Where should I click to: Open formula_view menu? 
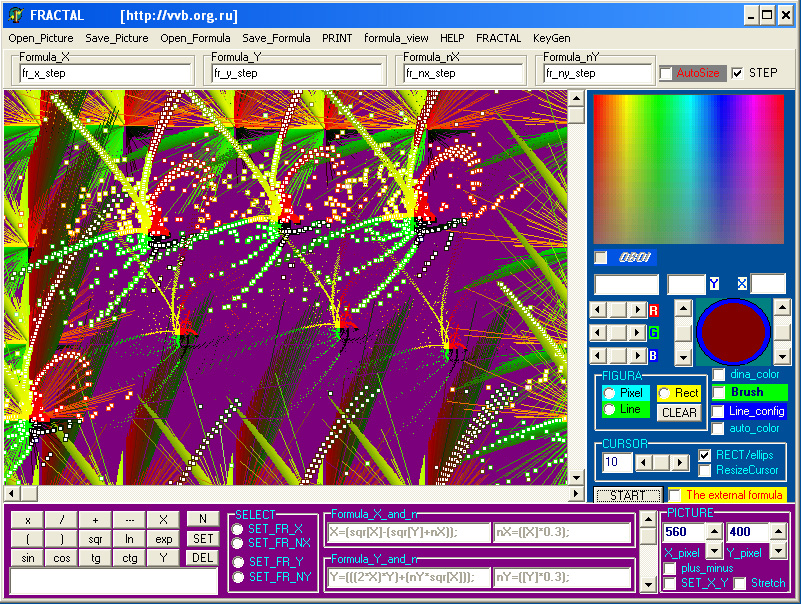tap(396, 38)
